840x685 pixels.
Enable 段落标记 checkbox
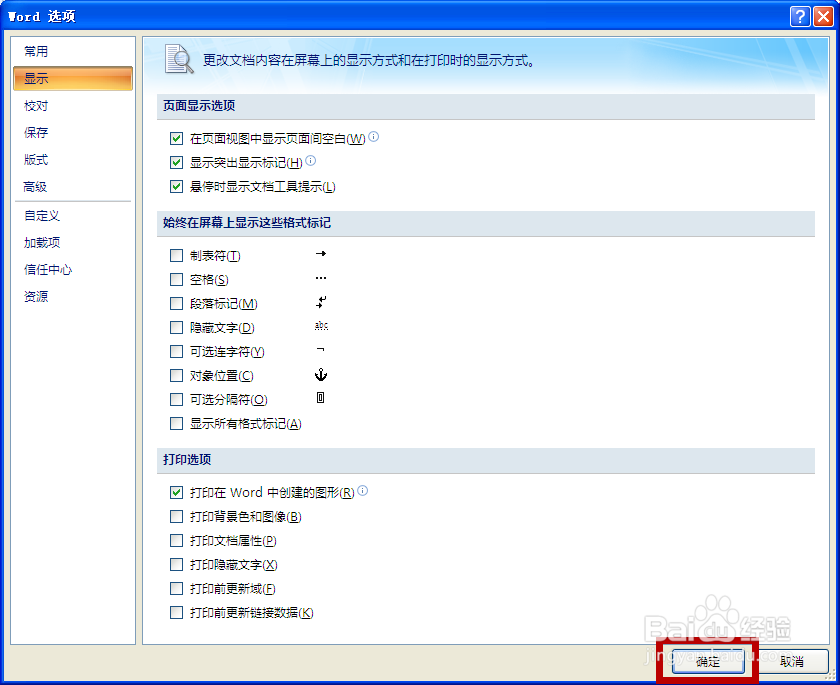176,304
